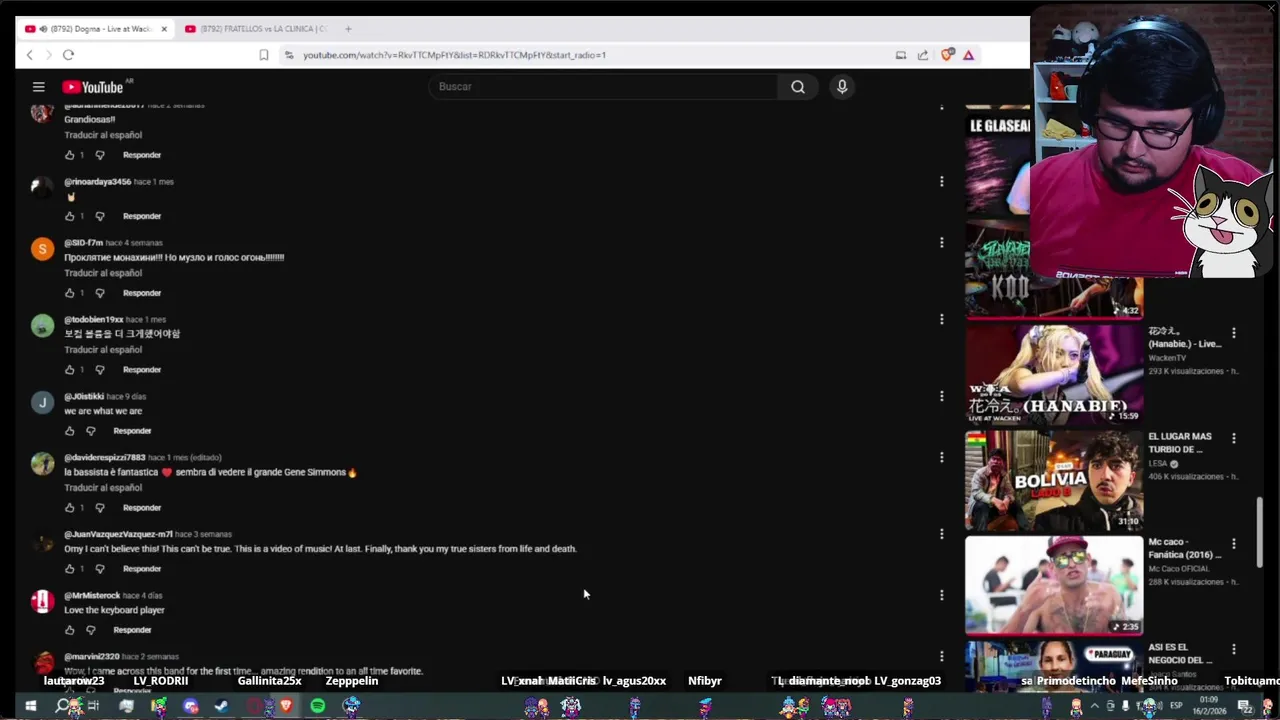Like 'Love the keyboard player' comment
1280x720 pixels.
(x=69, y=630)
